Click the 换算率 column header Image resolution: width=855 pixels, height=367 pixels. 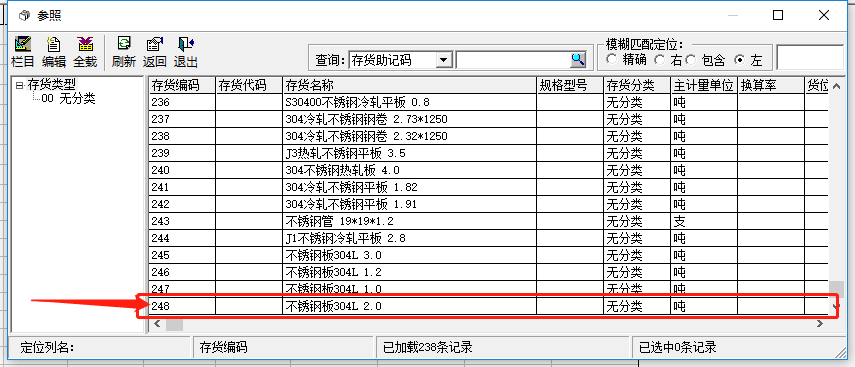point(771,85)
